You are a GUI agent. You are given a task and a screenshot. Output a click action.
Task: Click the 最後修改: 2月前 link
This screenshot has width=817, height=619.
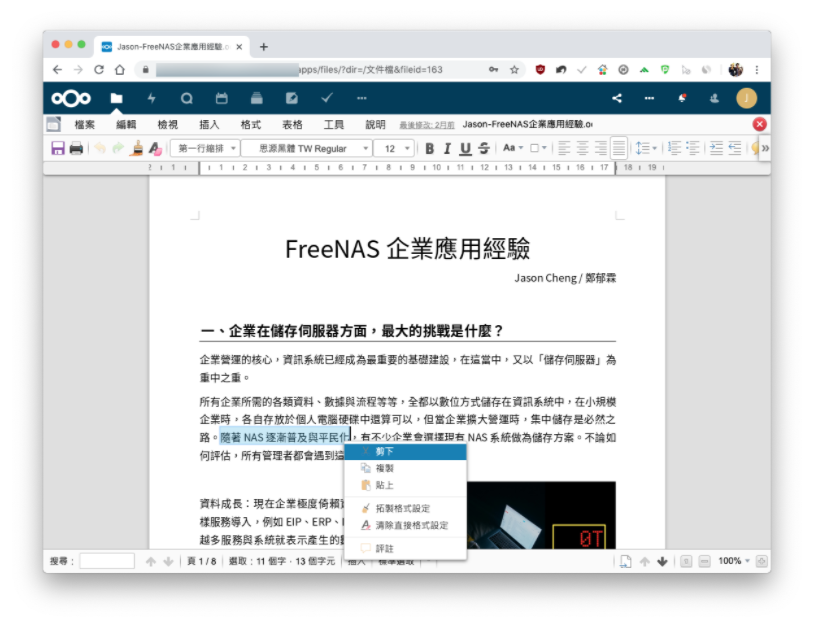coord(427,125)
